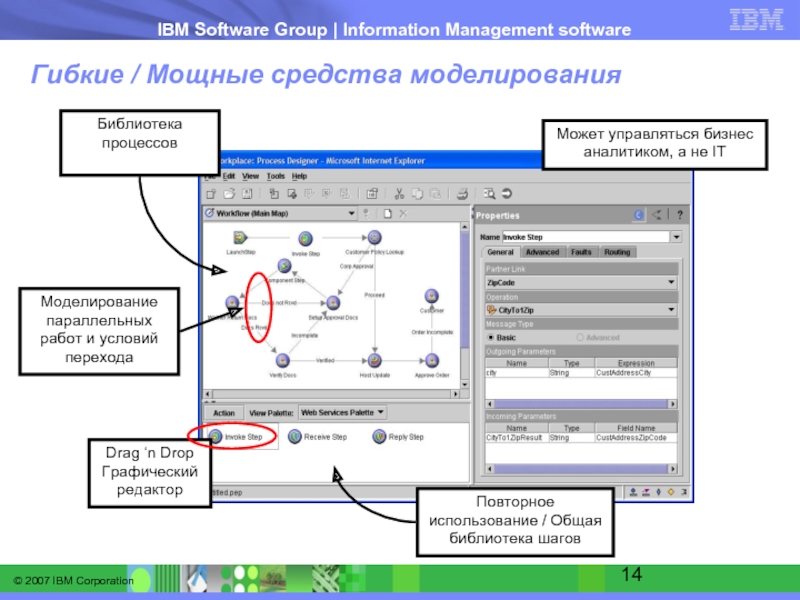
Task: Click the "CustAddressZipCode" field name cell
Action: [636, 438]
